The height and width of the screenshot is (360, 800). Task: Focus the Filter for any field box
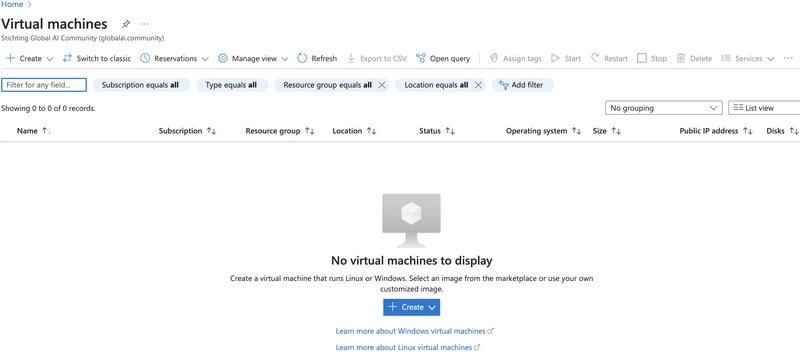coord(44,85)
